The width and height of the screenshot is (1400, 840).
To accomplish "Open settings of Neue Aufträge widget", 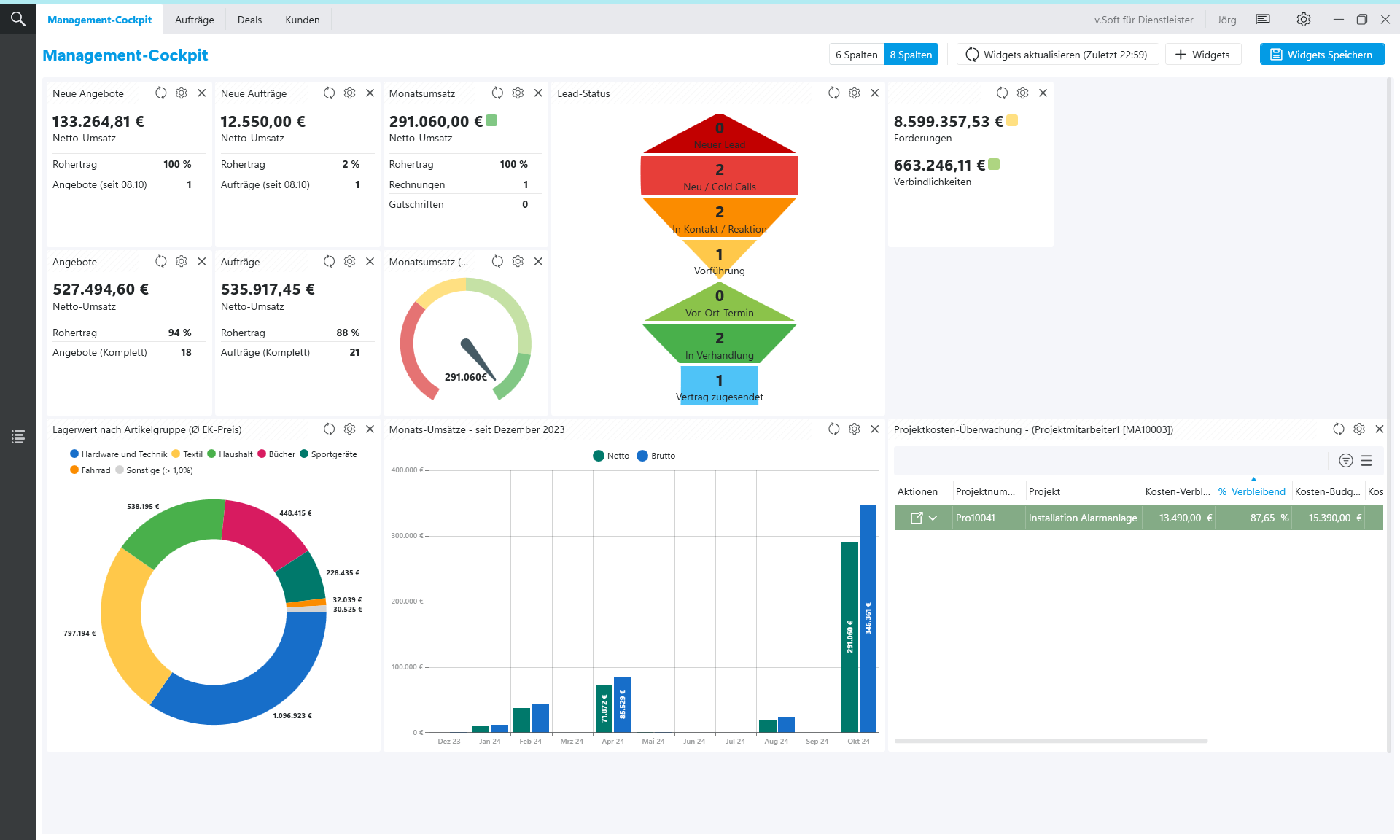I will point(350,93).
